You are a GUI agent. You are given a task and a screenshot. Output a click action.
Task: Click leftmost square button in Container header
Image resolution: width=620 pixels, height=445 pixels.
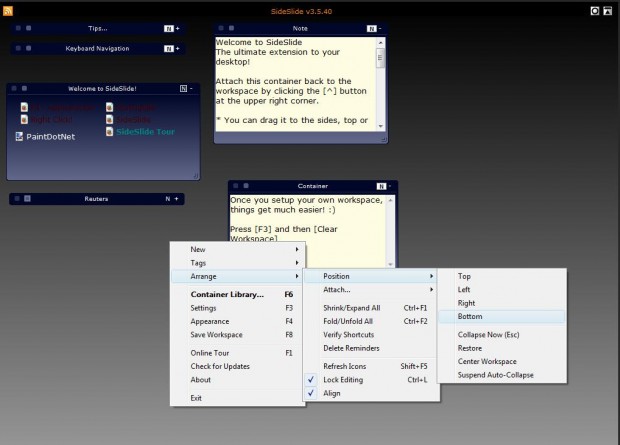[x=236, y=186]
